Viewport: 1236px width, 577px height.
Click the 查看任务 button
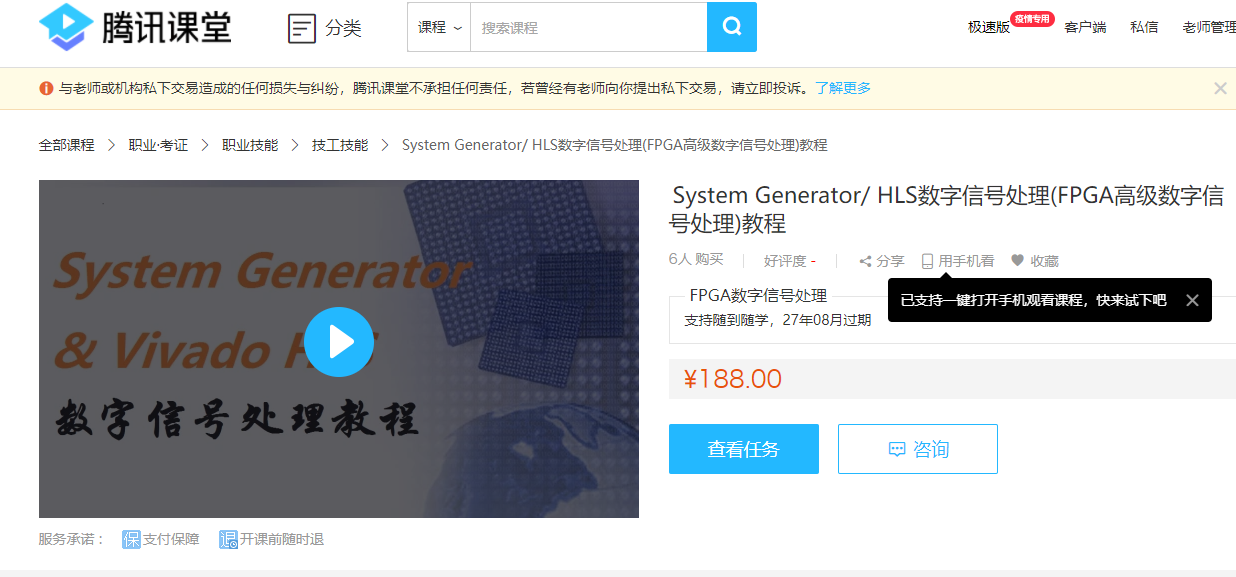click(744, 449)
